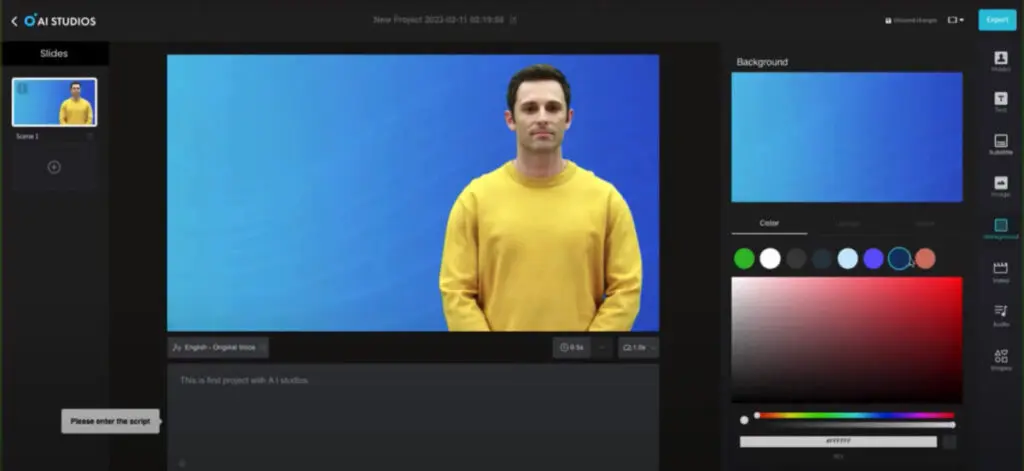Image resolution: width=1024 pixels, height=471 pixels.
Task: Click the pause duration 0.5s button
Action: (x=572, y=347)
